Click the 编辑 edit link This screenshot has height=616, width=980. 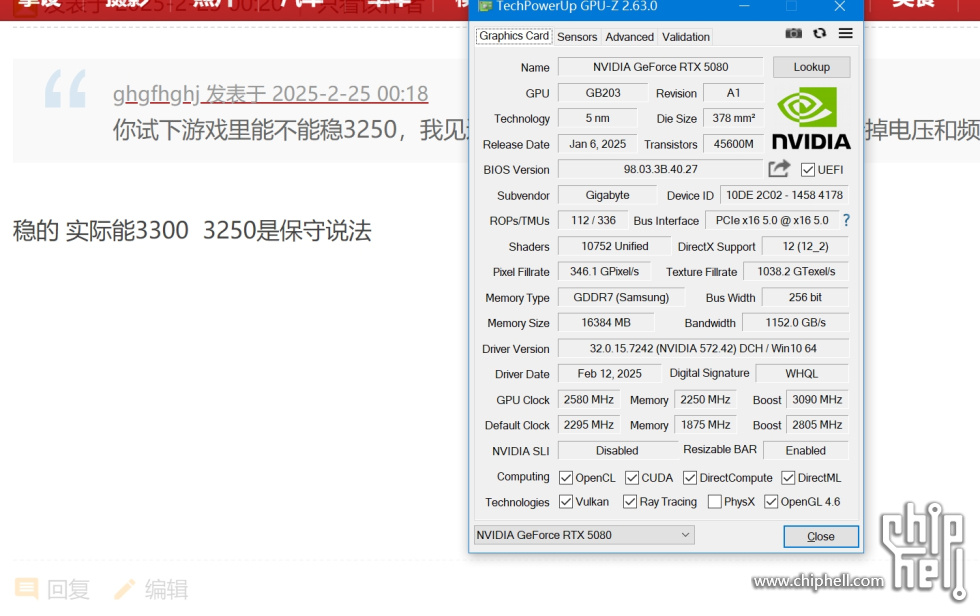tap(166, 589)
